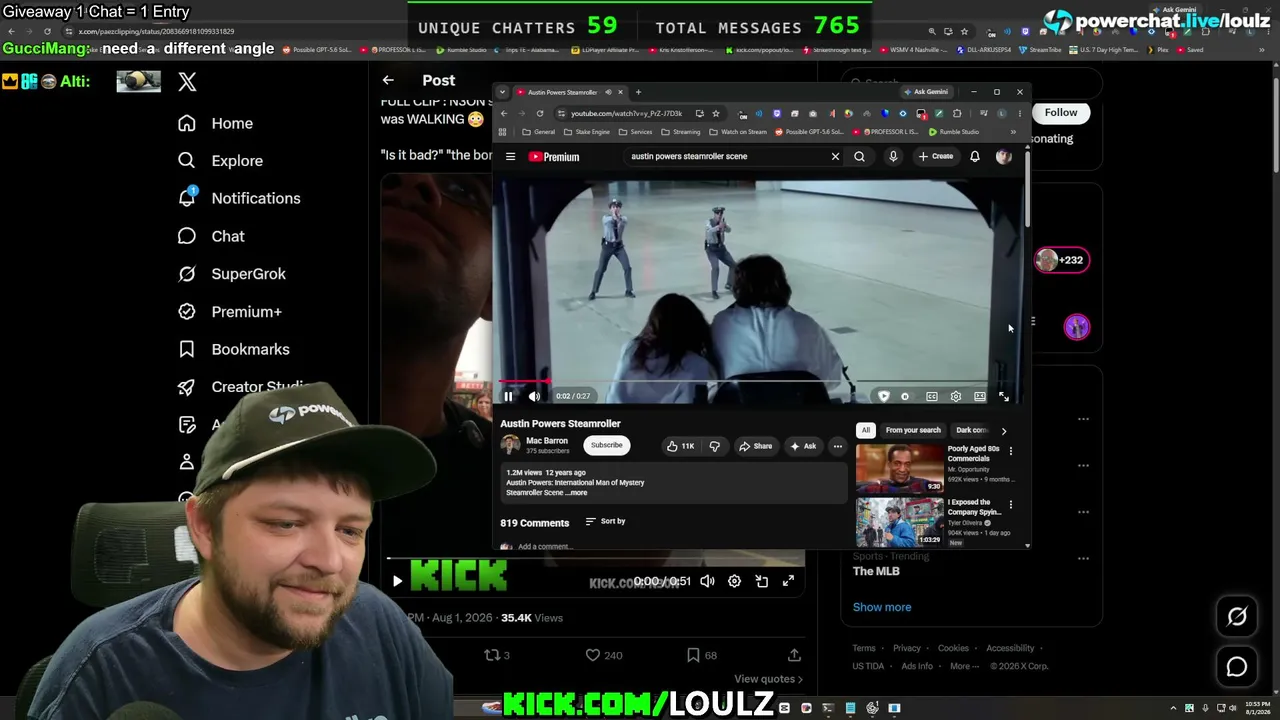
Task: Open the Stake Engine bookmarks folder
Action: point(587,132)
